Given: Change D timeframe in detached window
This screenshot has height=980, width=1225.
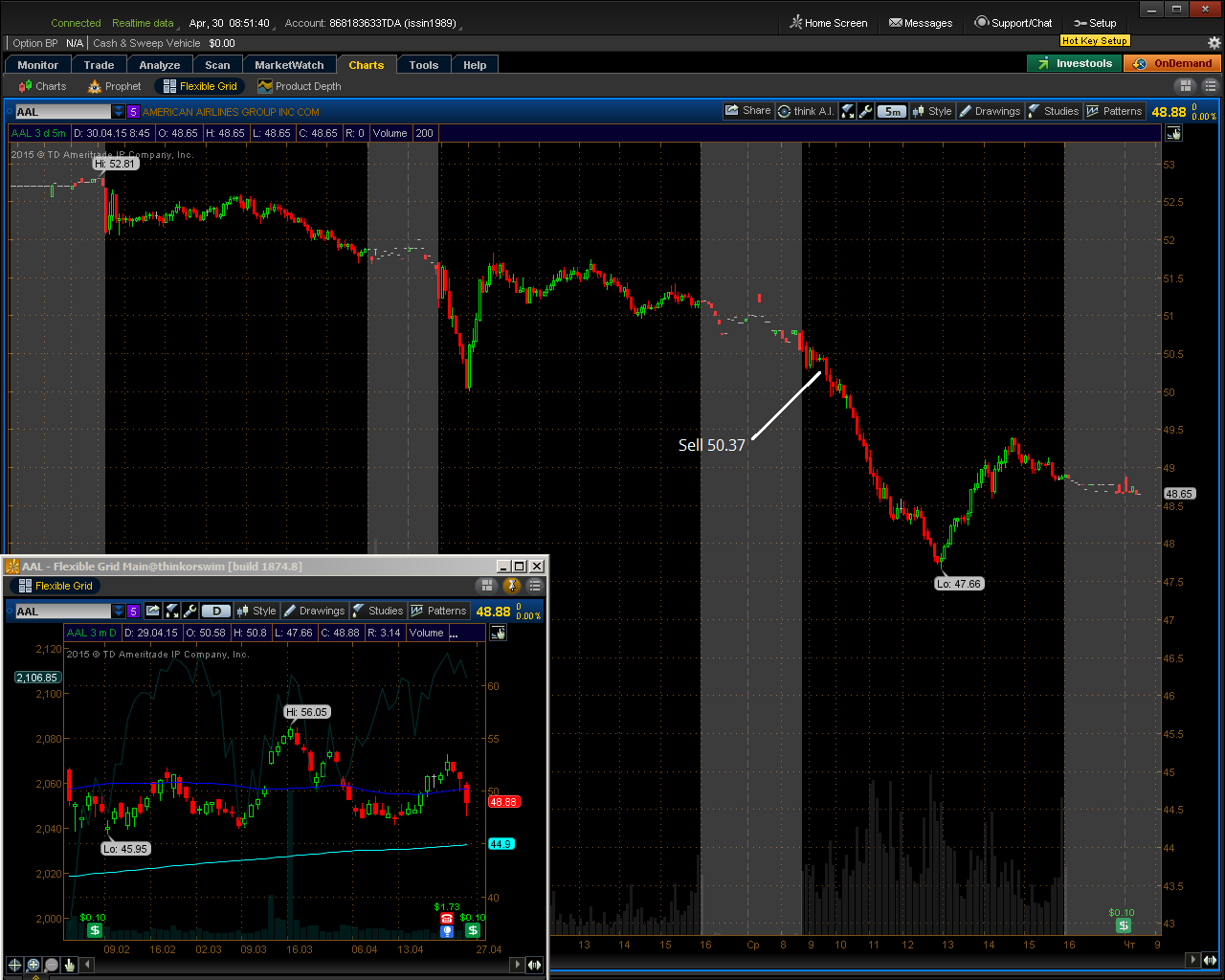Looking at the screenshot, I should point(217,611).
